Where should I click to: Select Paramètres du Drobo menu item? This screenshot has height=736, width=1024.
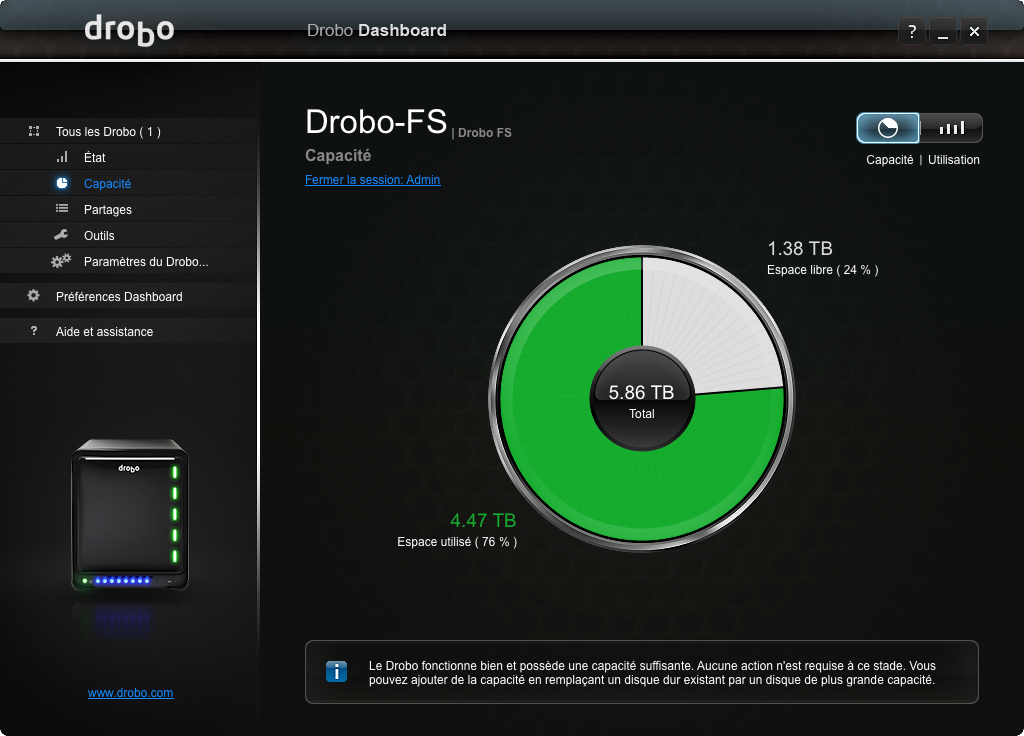(146, 262)
